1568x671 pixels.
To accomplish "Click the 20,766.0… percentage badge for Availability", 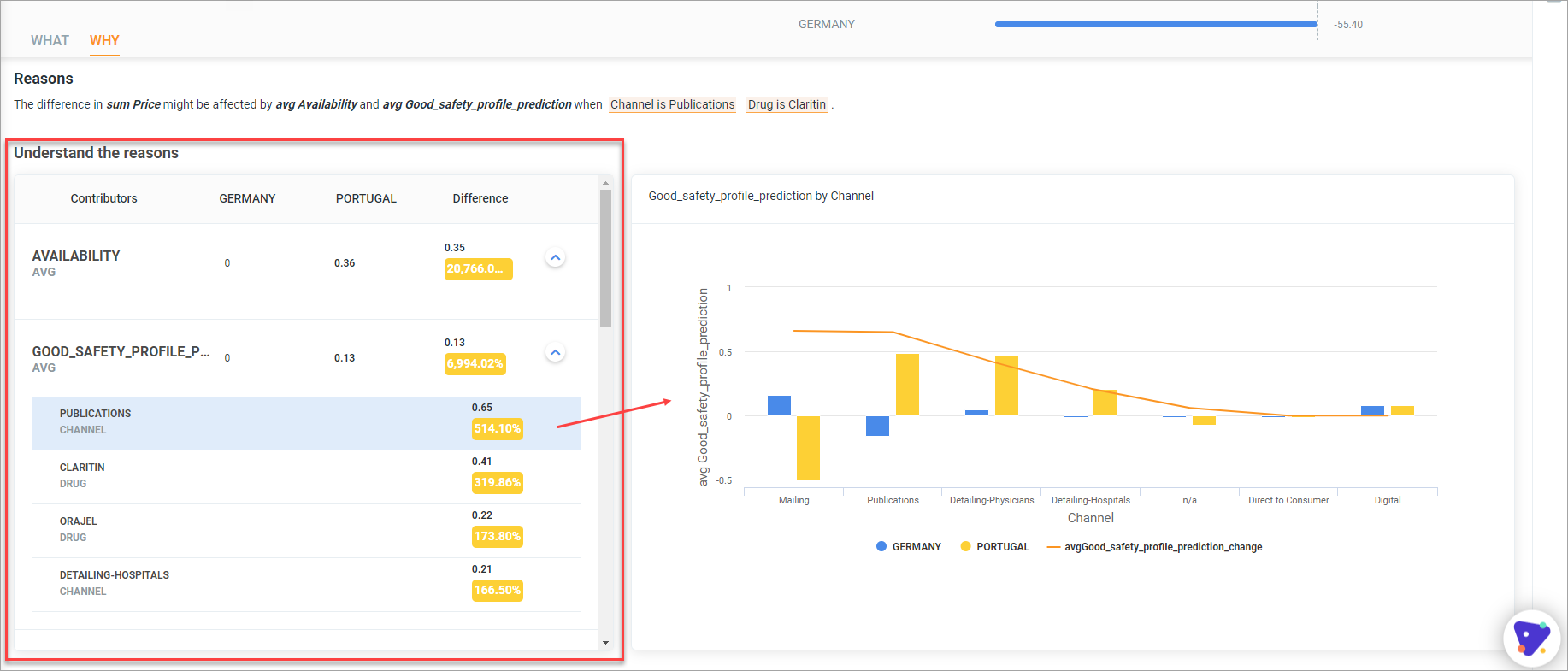I will tap(478, 269).
